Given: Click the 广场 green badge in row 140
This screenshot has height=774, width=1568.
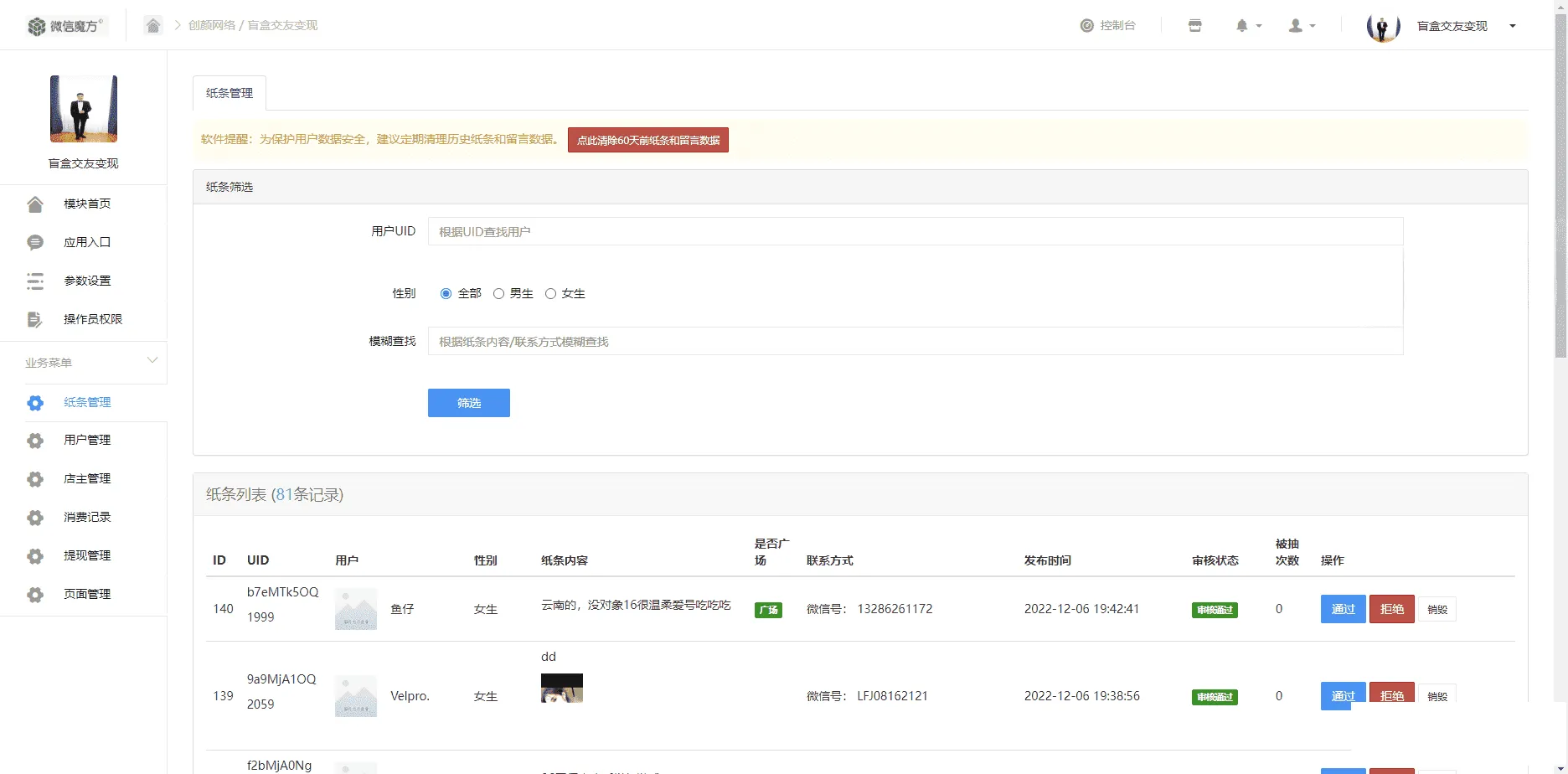Looking at the screenshot, I should click(x=768, y=610).
